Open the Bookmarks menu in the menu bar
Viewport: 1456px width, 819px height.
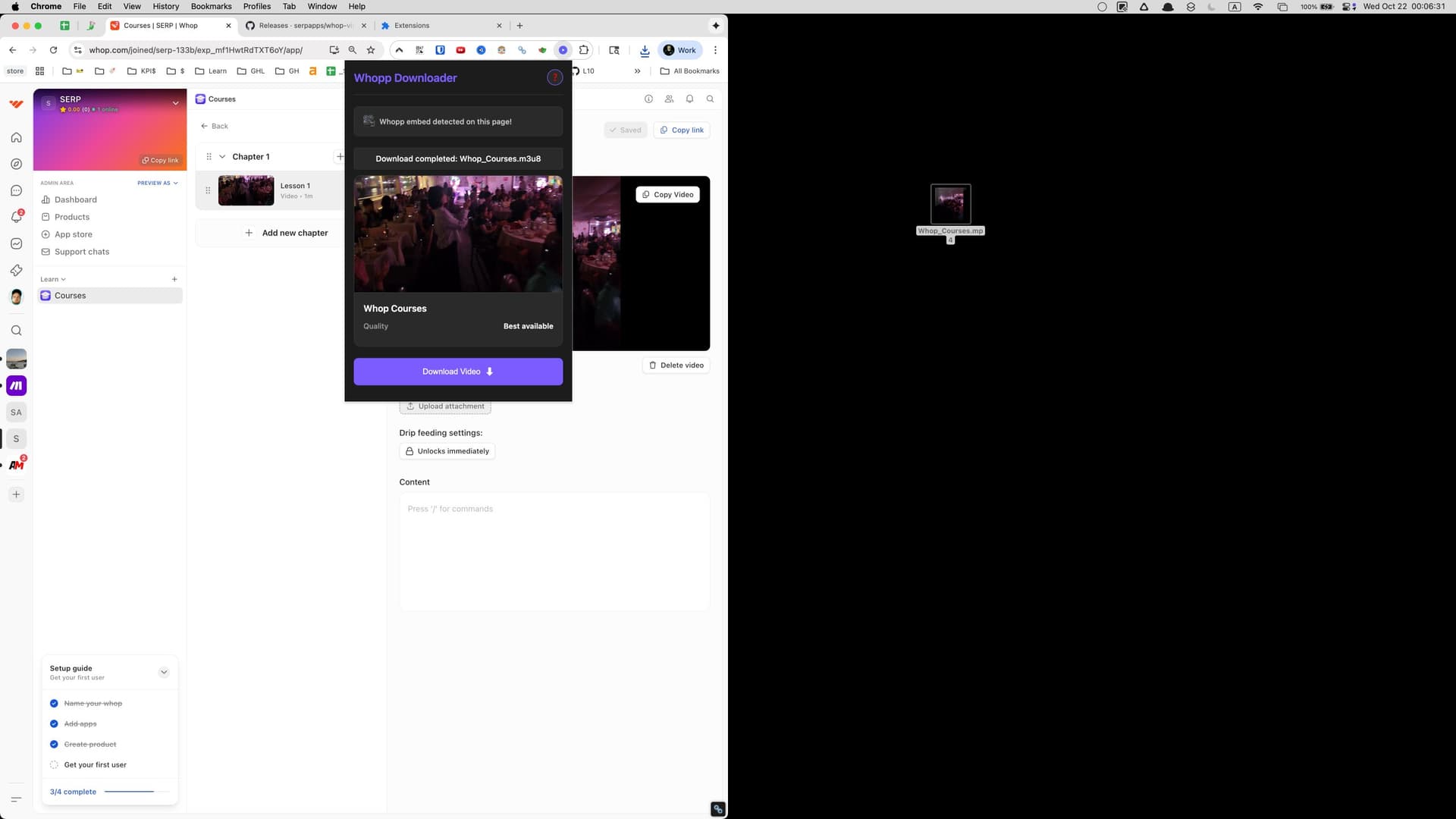click(211, 6)
